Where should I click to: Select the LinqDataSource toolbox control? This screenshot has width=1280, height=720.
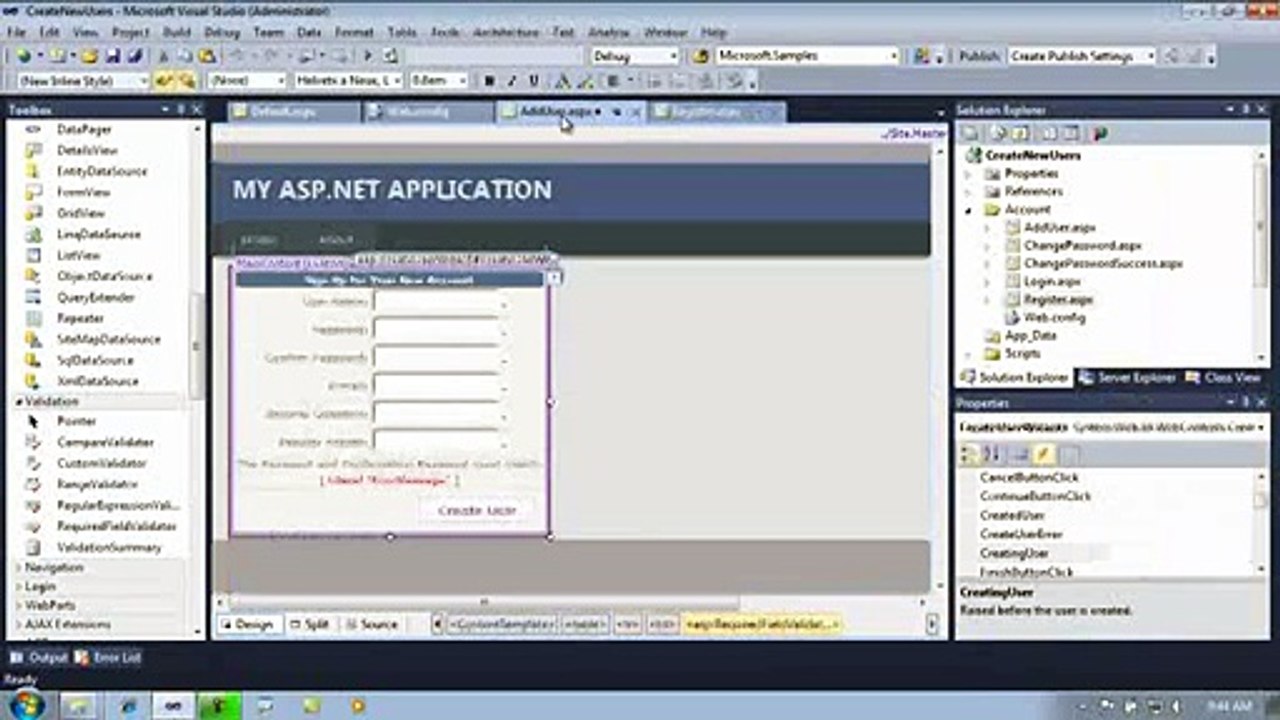point(99,234)
